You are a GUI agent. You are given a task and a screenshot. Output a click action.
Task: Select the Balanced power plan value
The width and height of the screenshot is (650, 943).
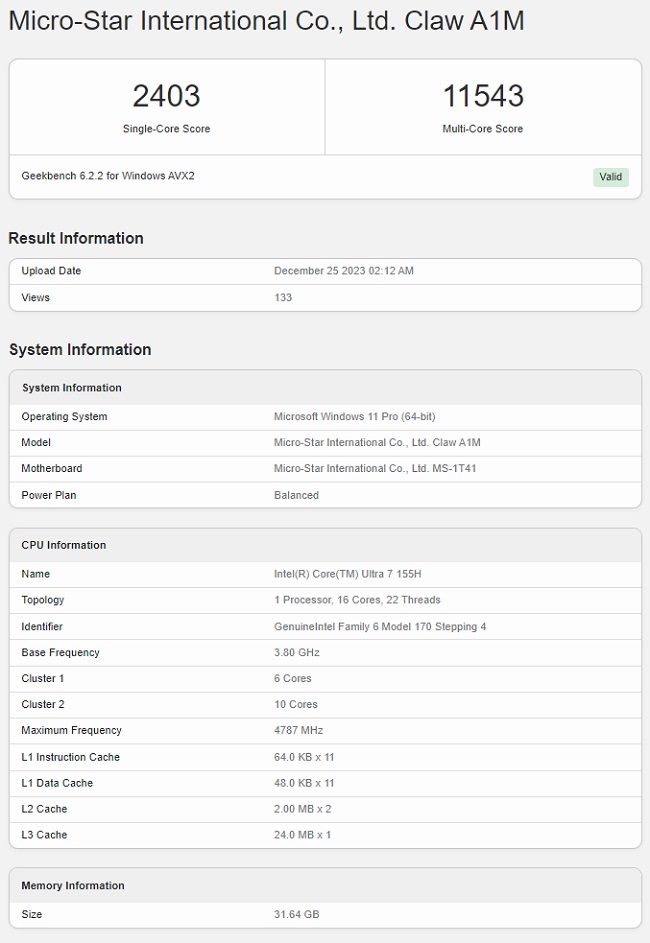coord(296,495)
